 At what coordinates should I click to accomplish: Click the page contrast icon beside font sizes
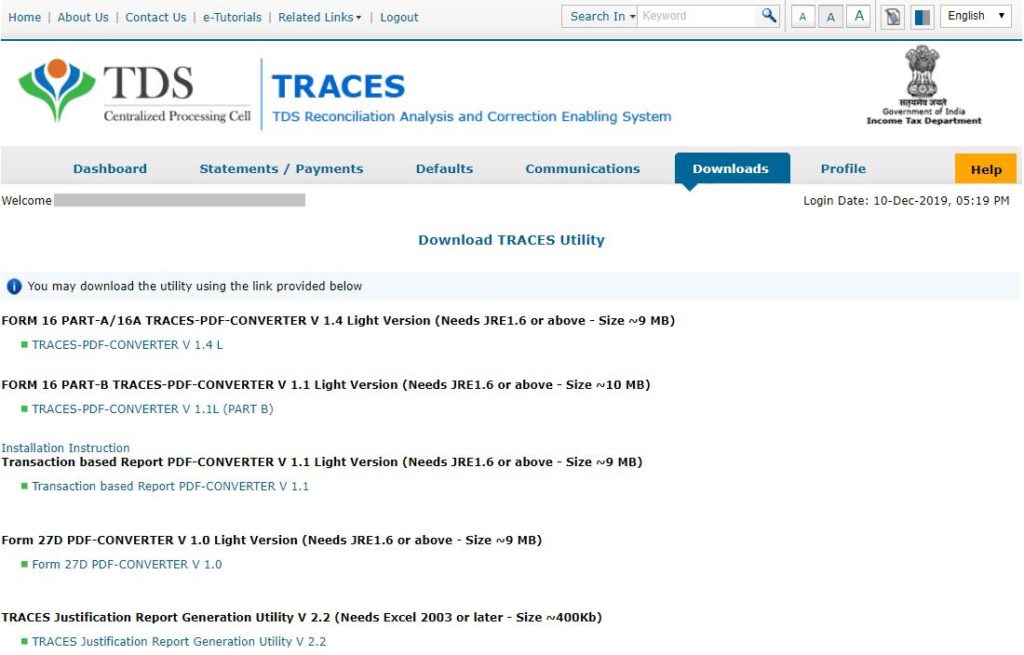coord(892,16)
